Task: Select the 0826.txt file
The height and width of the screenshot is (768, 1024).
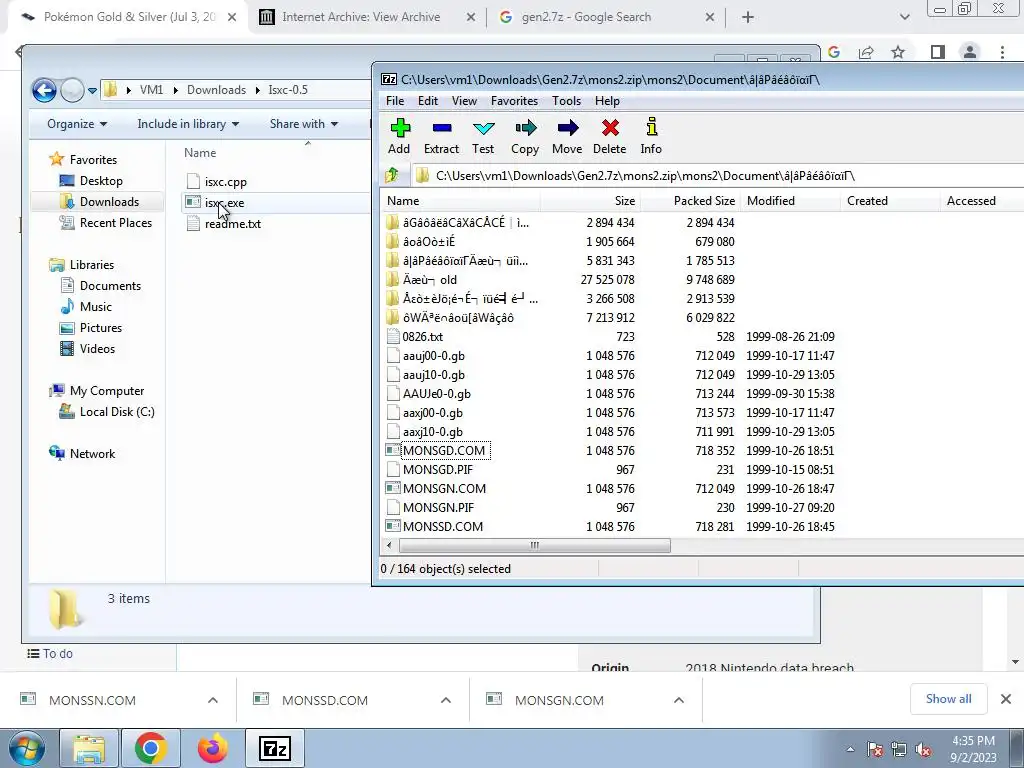Action: (423, 336)
